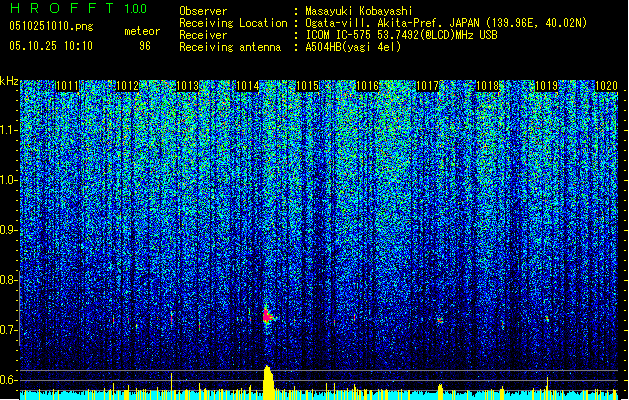Click the timestamp 05.10.25 10:10
629x400 pixels.
51,46
